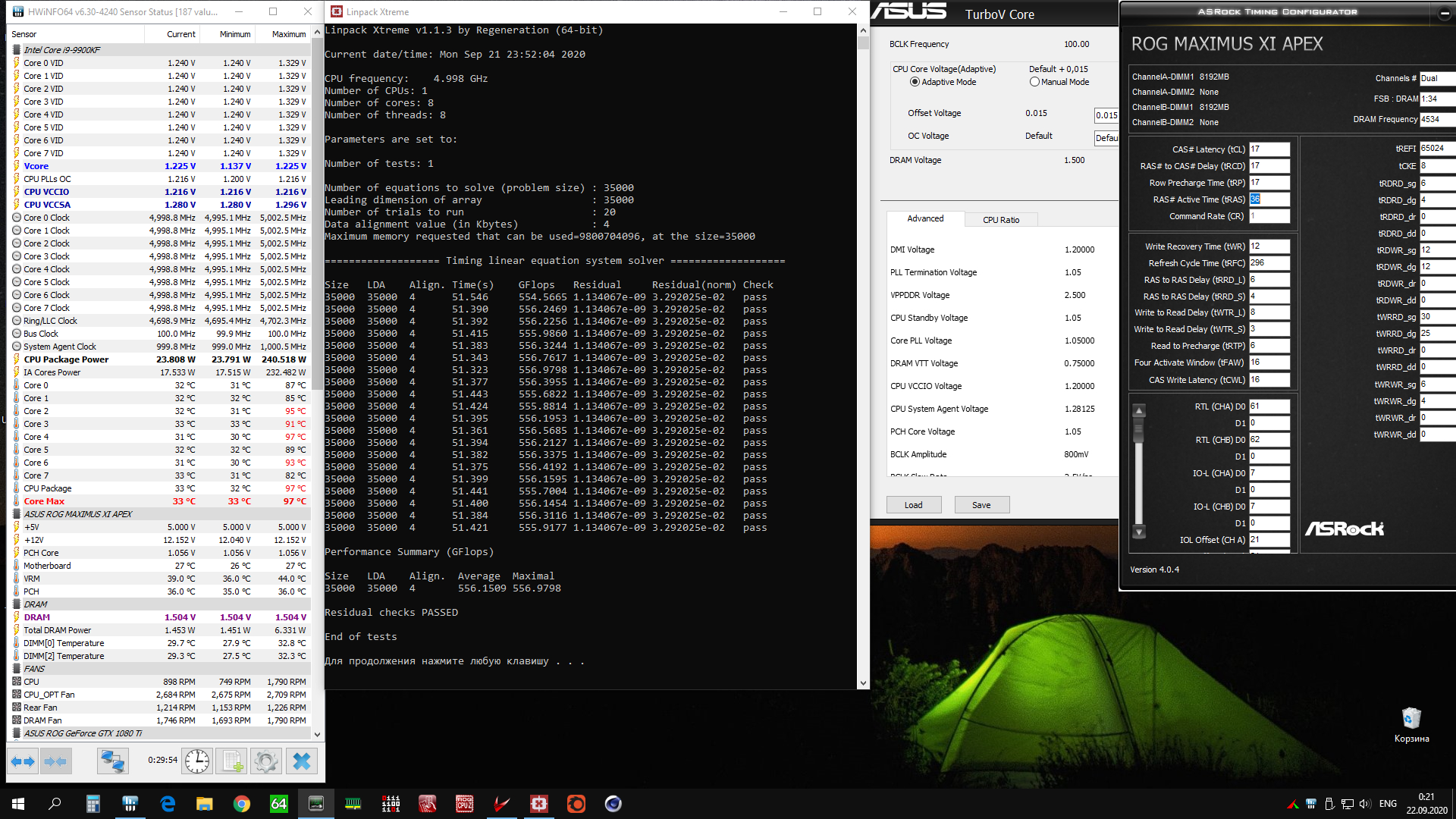
Task: Open the network remote monitoring icon in HWiNFO
Action: (x=113, y=761)
